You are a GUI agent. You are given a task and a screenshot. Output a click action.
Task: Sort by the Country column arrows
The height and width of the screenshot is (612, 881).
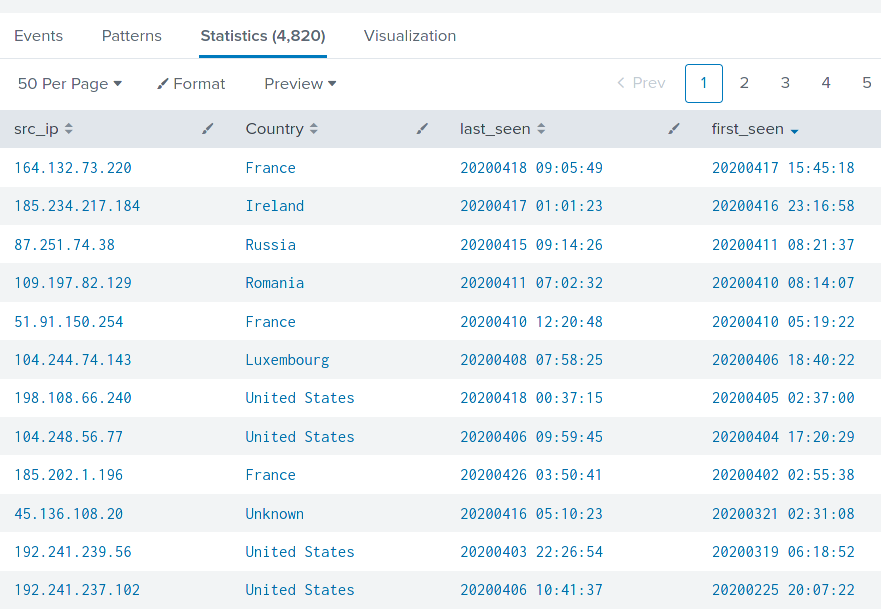click(x=314, y=129)
